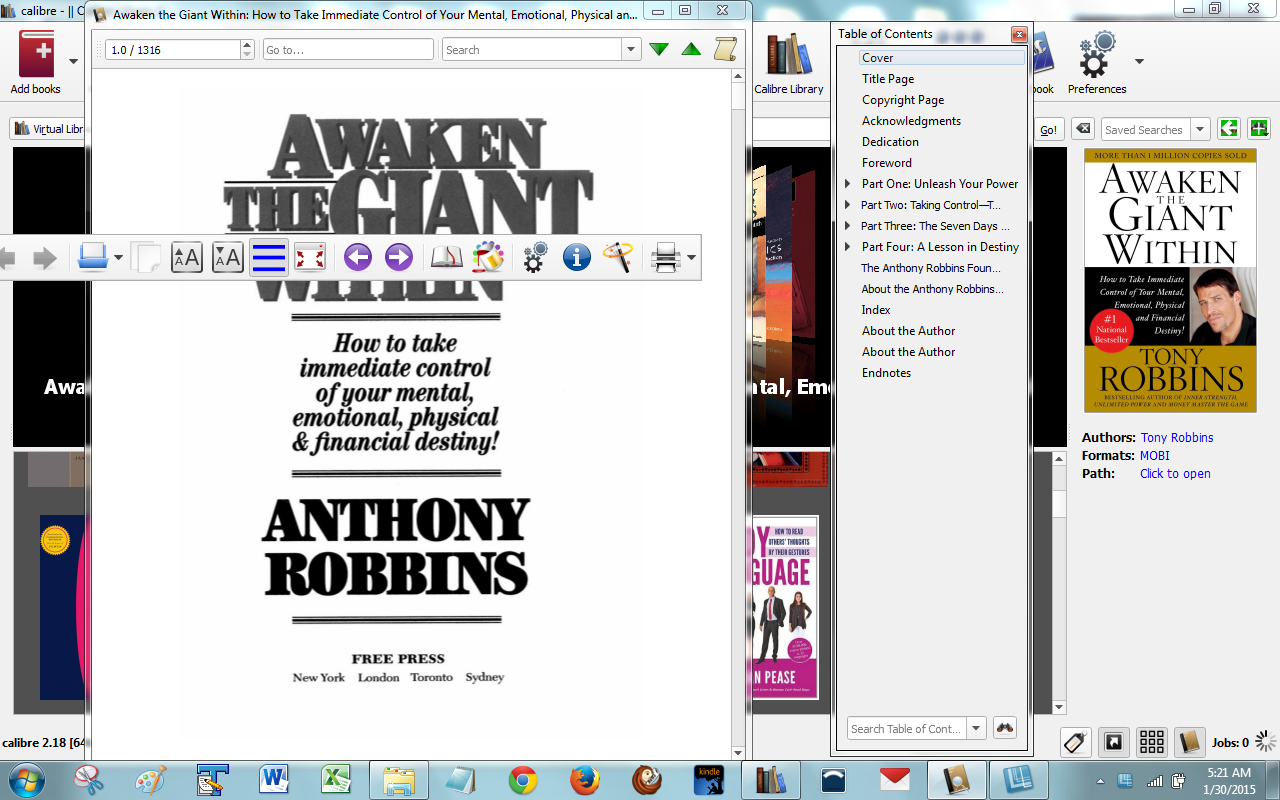Find previous match with green up arrow
This screenshot has width=1280, height=800.
[x=691, y=49]
